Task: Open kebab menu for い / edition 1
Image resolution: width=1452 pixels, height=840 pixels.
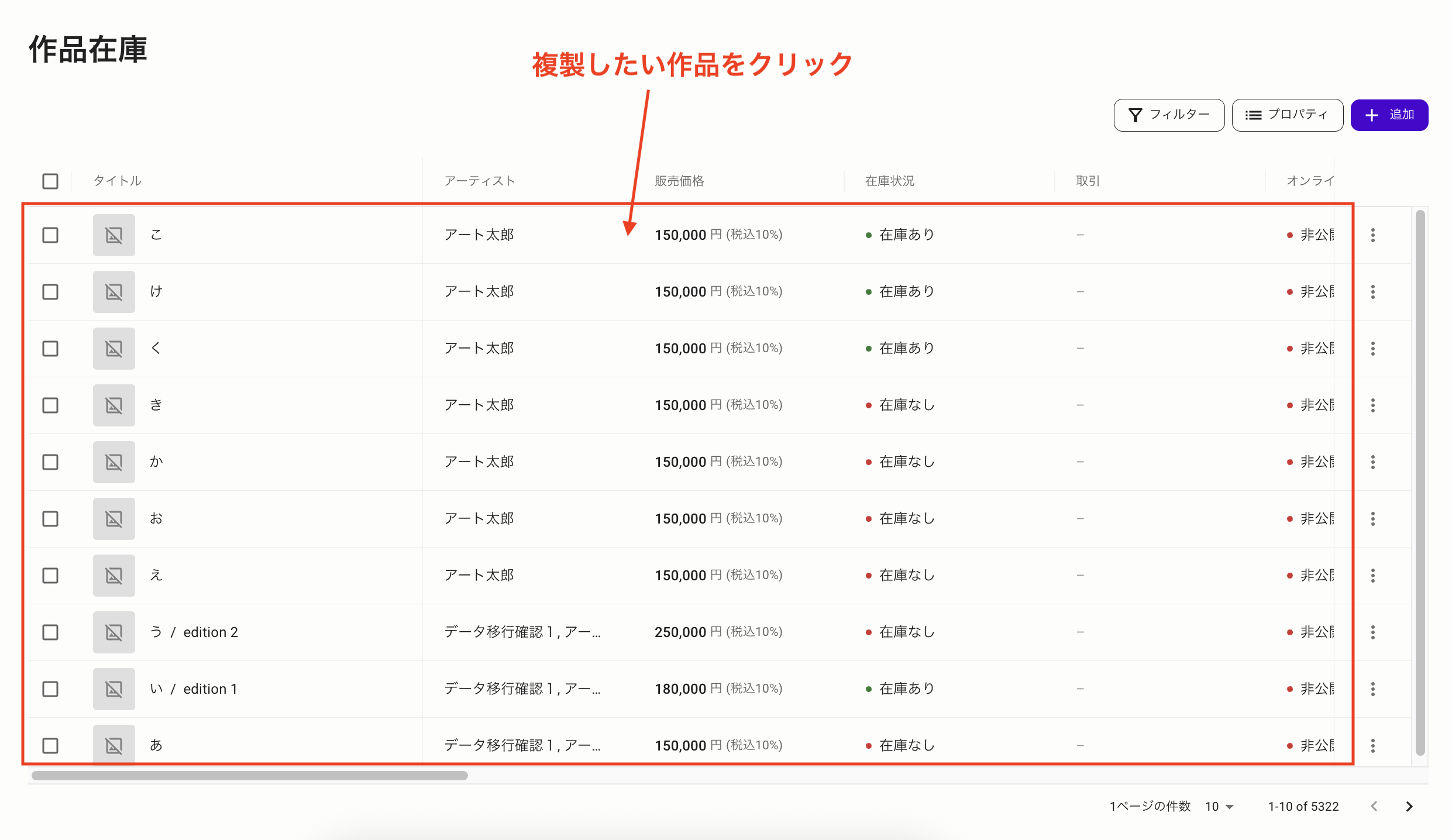Action: coord(1372,689)
